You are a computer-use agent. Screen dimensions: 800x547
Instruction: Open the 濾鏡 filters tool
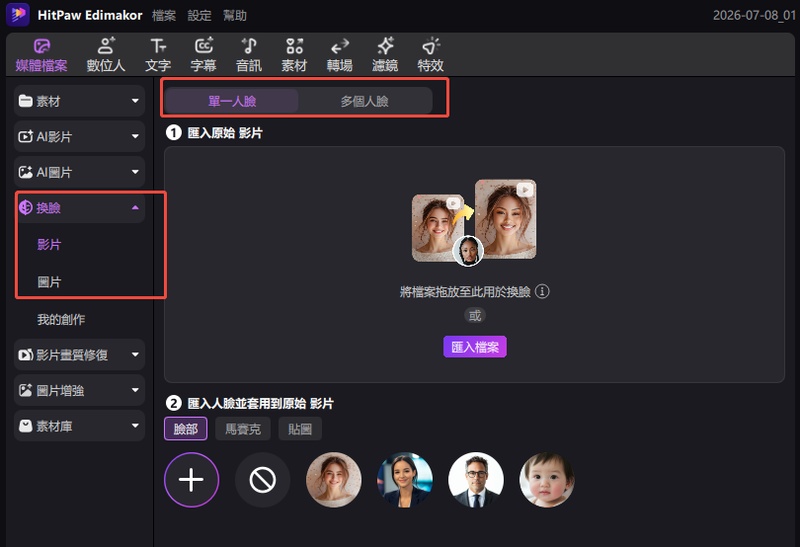pyautogui.click(x=385, y=54)
